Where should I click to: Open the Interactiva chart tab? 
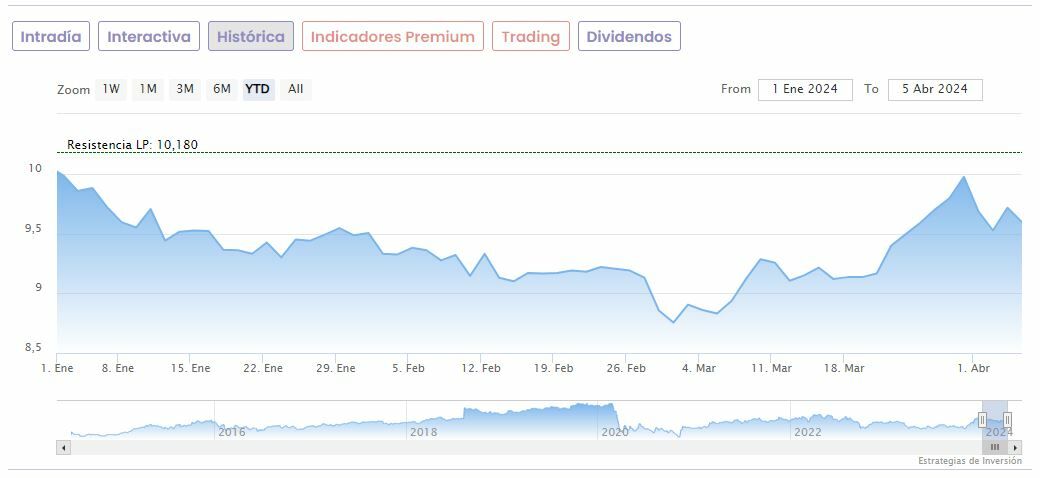click(x=149, y=37)
